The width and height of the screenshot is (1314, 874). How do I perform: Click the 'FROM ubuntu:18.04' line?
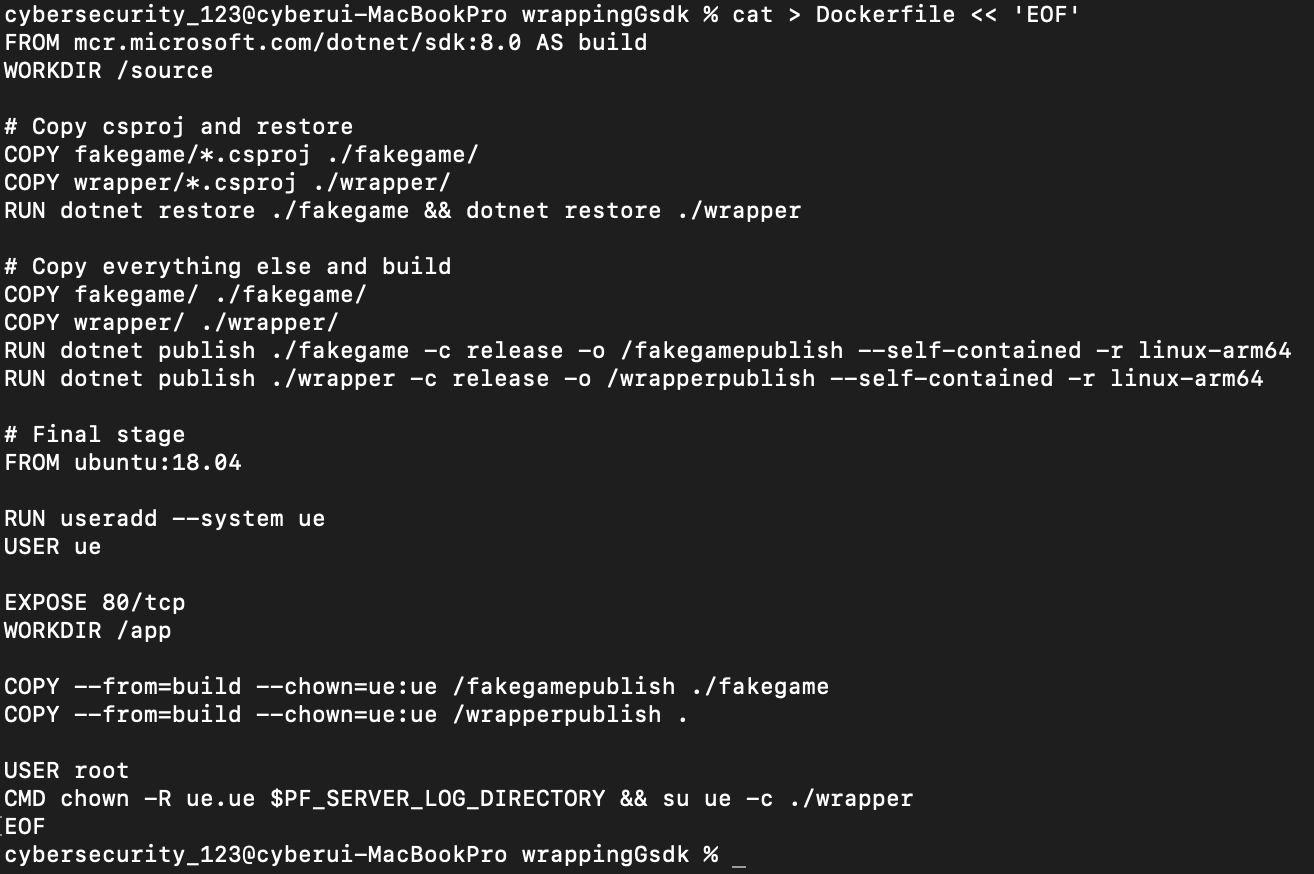pyautogui.click(x=123, y=463)
